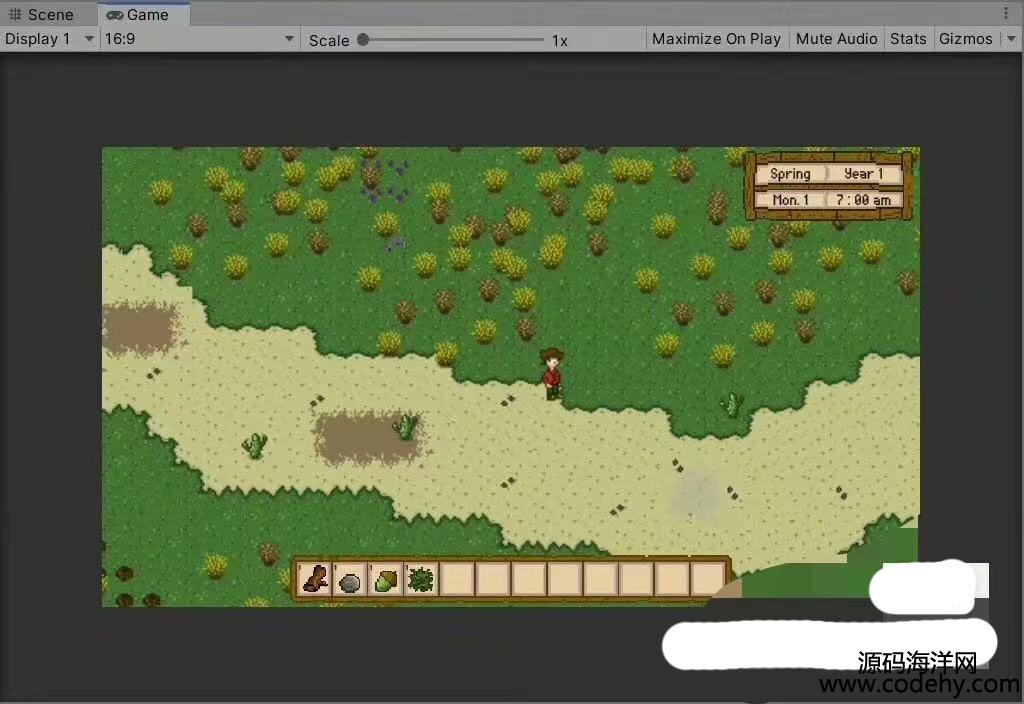Switch to the Scene tab

click(42, 14)
